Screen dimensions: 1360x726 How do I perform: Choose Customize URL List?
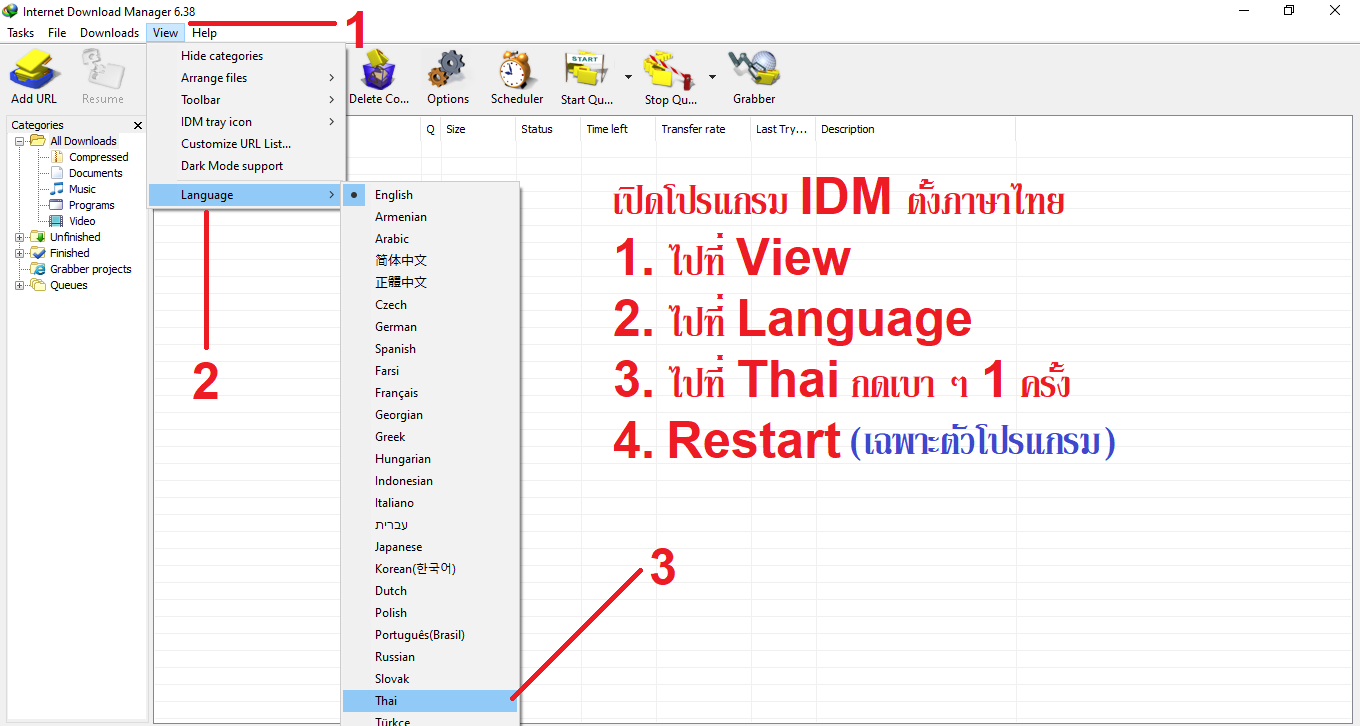pyautogui.click(x=247, y=144)
